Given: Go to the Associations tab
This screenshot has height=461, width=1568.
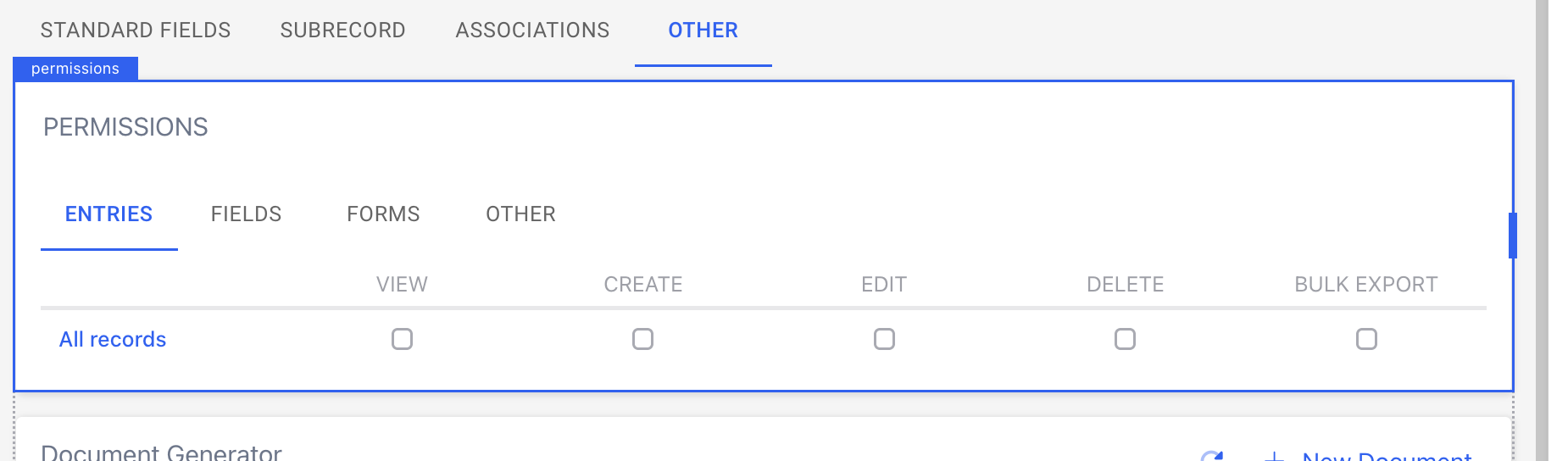Looking at the screenshot, I should point(532,31).
